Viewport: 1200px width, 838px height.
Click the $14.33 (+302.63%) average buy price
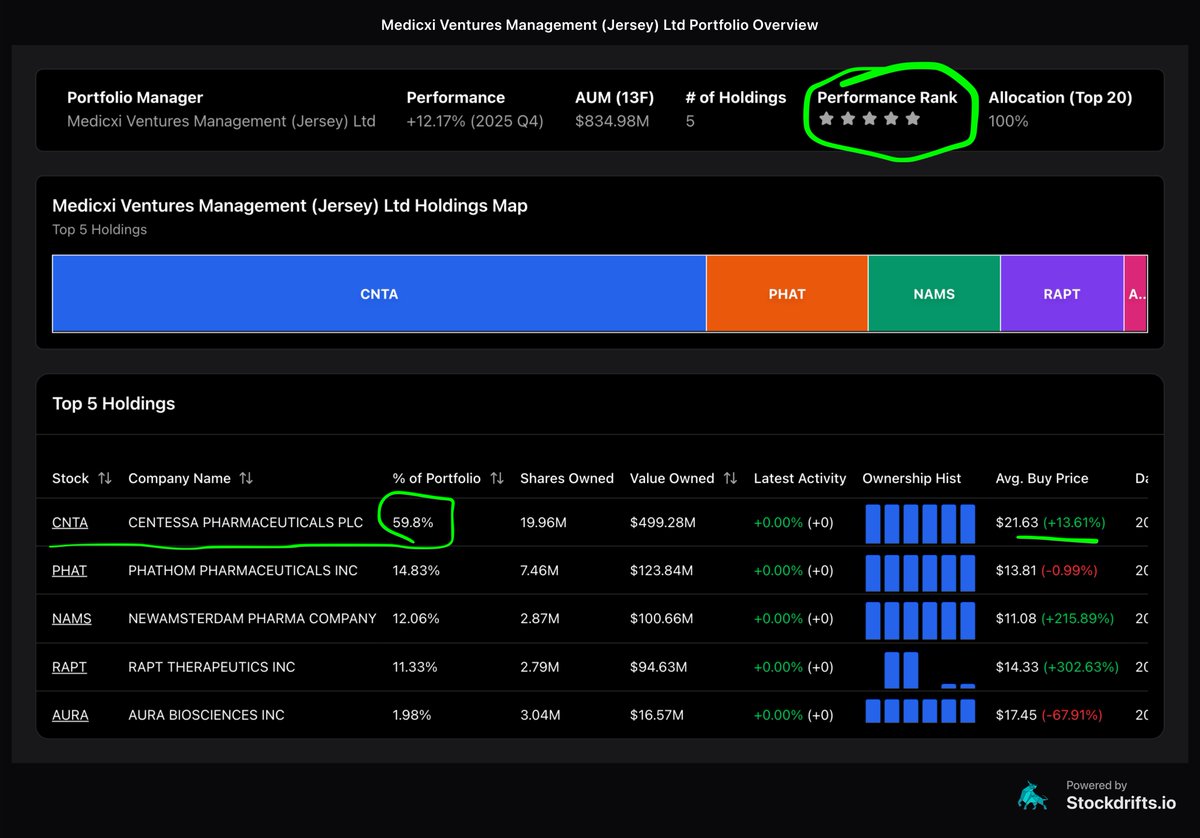coord(1057,667)
